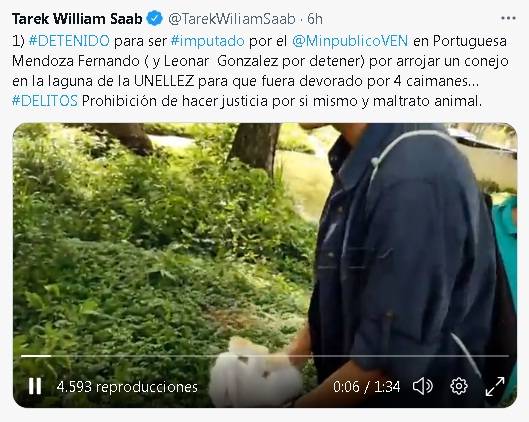
Task: Visit the @MinpublicoVEN mention
Action: 350,41
